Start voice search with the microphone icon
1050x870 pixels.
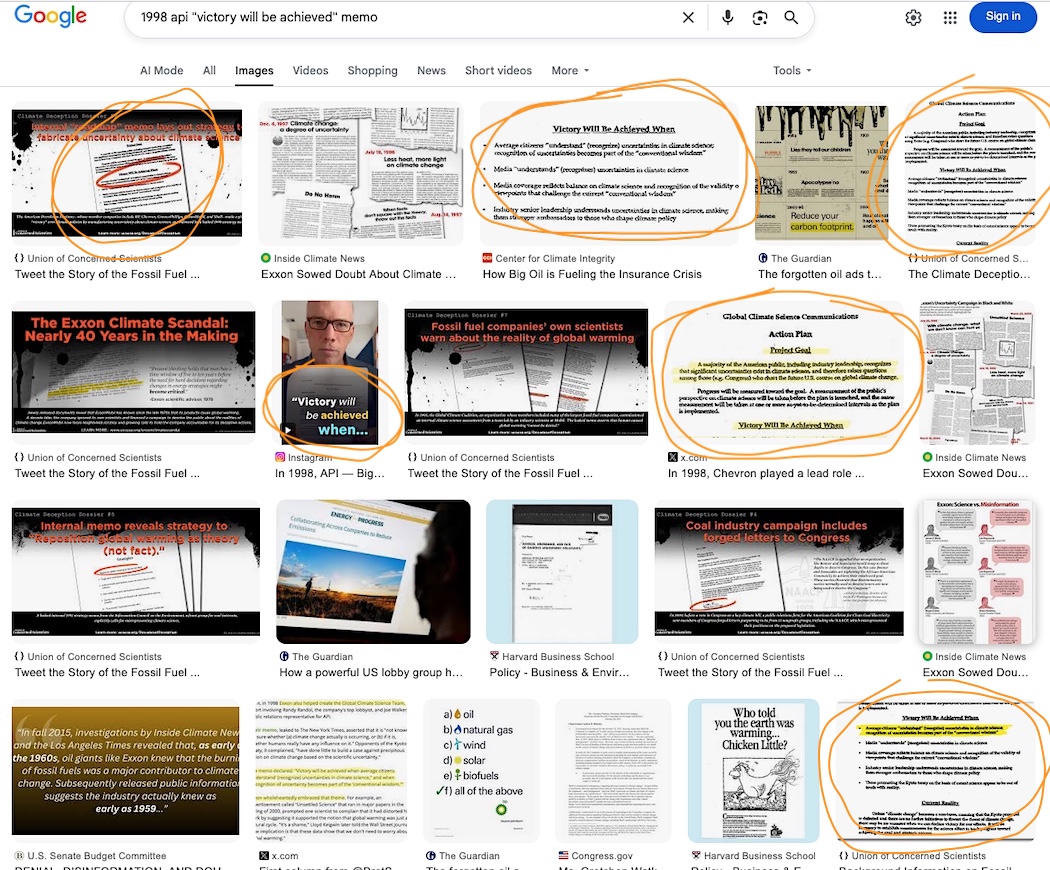(x=728, y=18)
